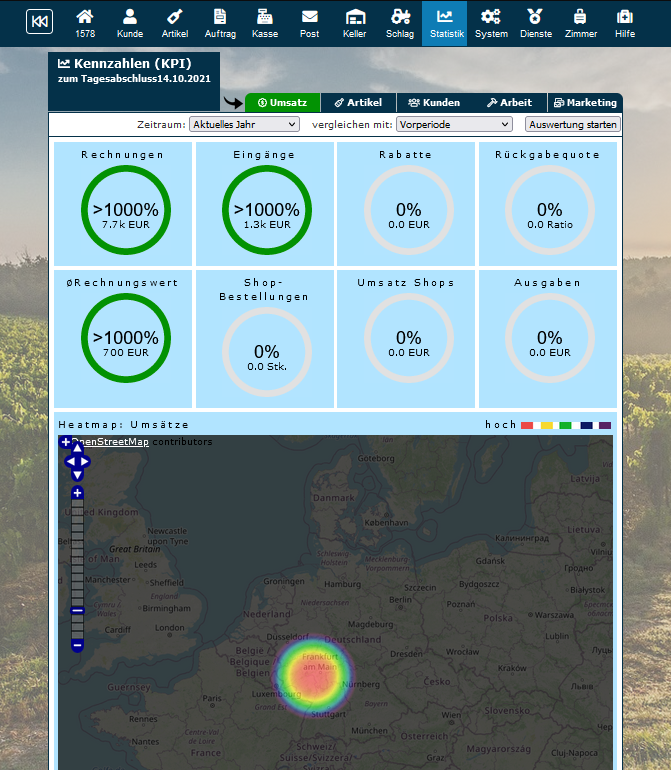
Task: Switch to the Kunden tab
Action: (x=434, y=102)
